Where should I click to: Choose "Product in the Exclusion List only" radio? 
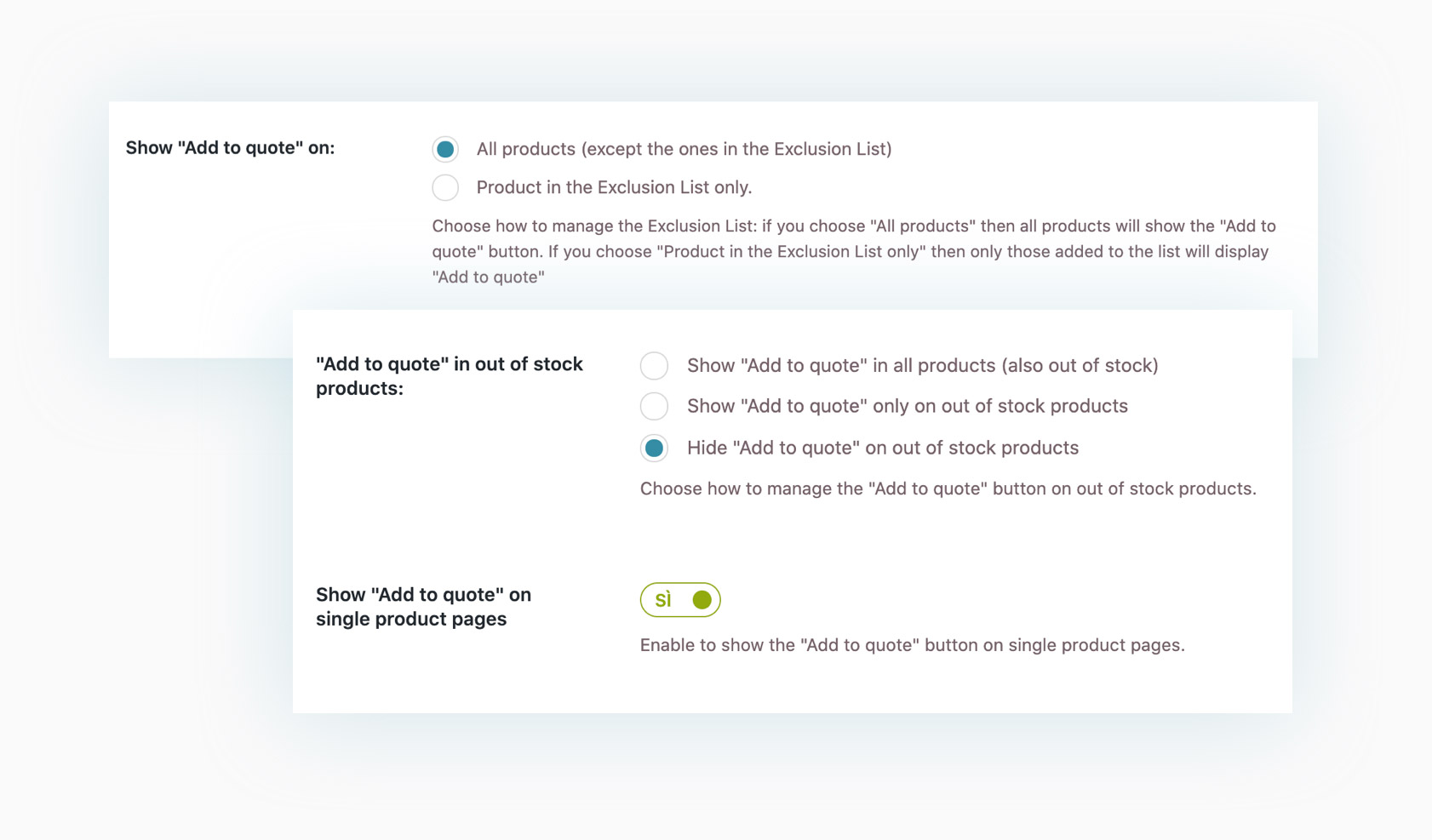445,187
